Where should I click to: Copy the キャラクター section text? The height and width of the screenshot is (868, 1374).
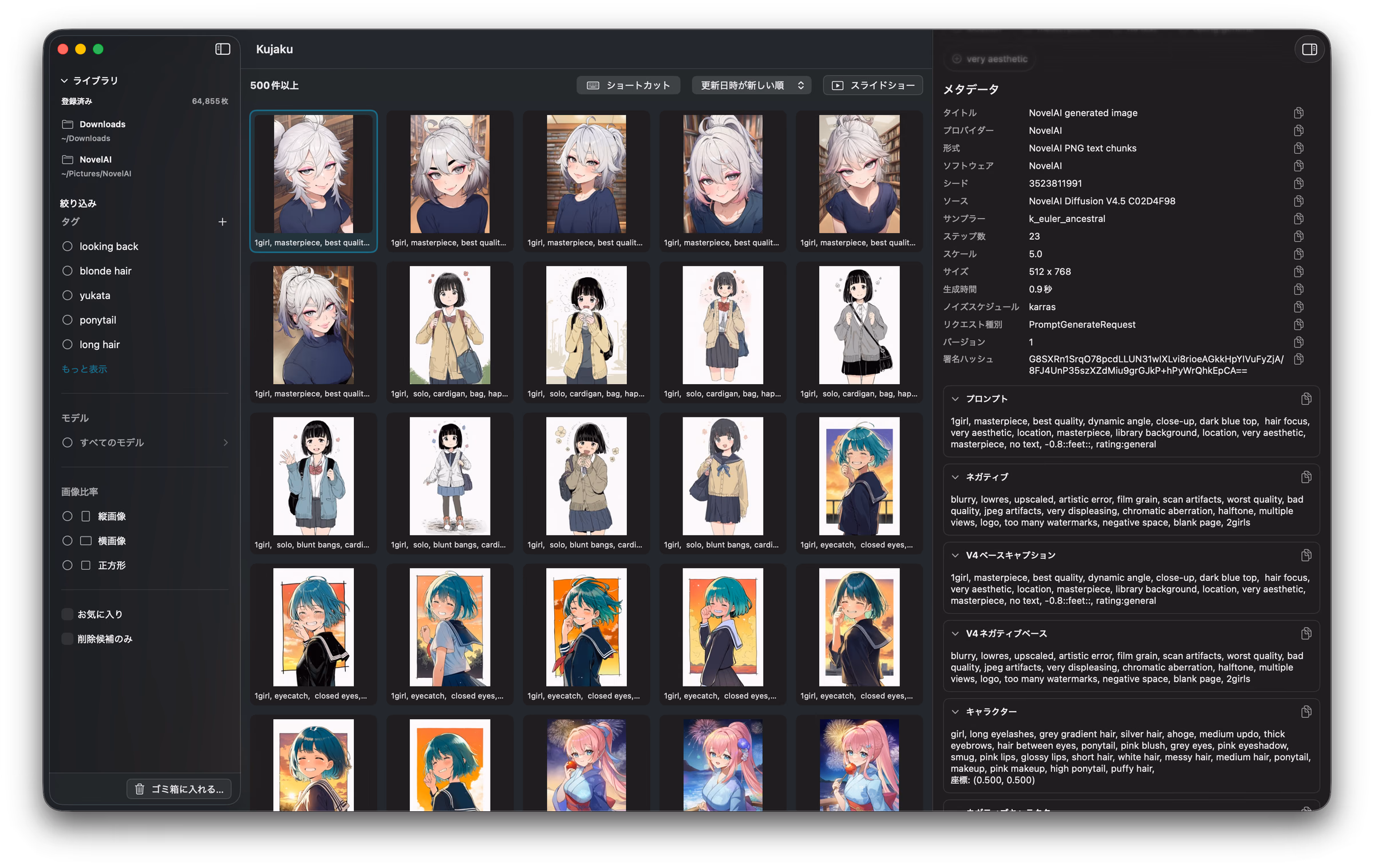pyautogui.click(x=1306, y=712)
